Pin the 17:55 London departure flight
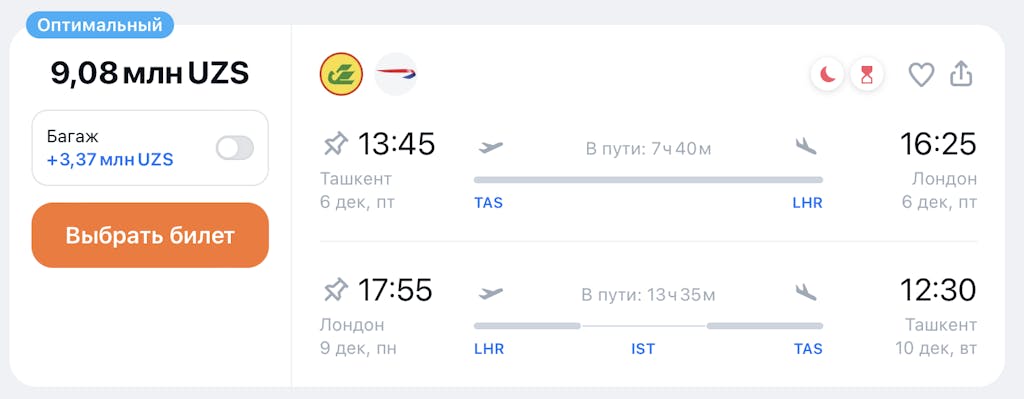1024x399 pixels. (336, 289)
